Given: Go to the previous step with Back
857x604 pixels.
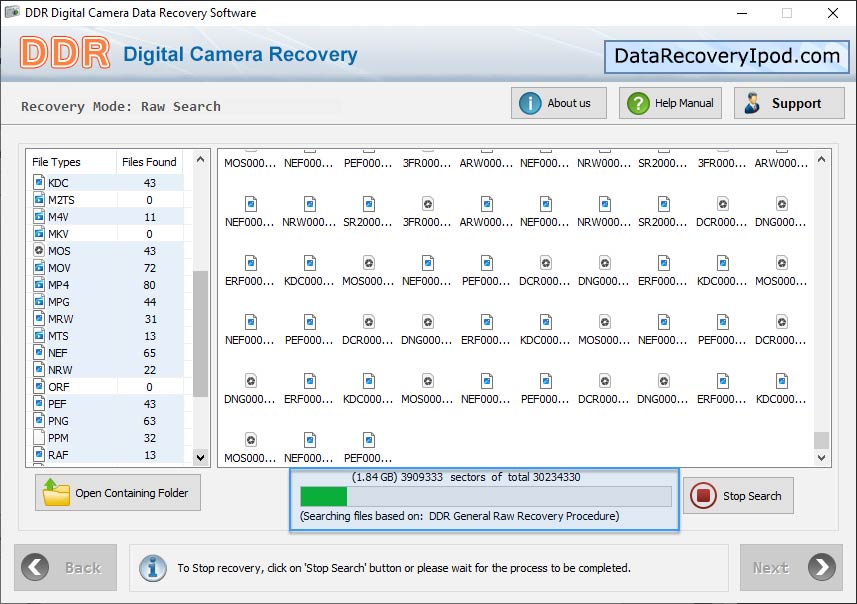Looking at the screenshot, I should coord(66,567).
